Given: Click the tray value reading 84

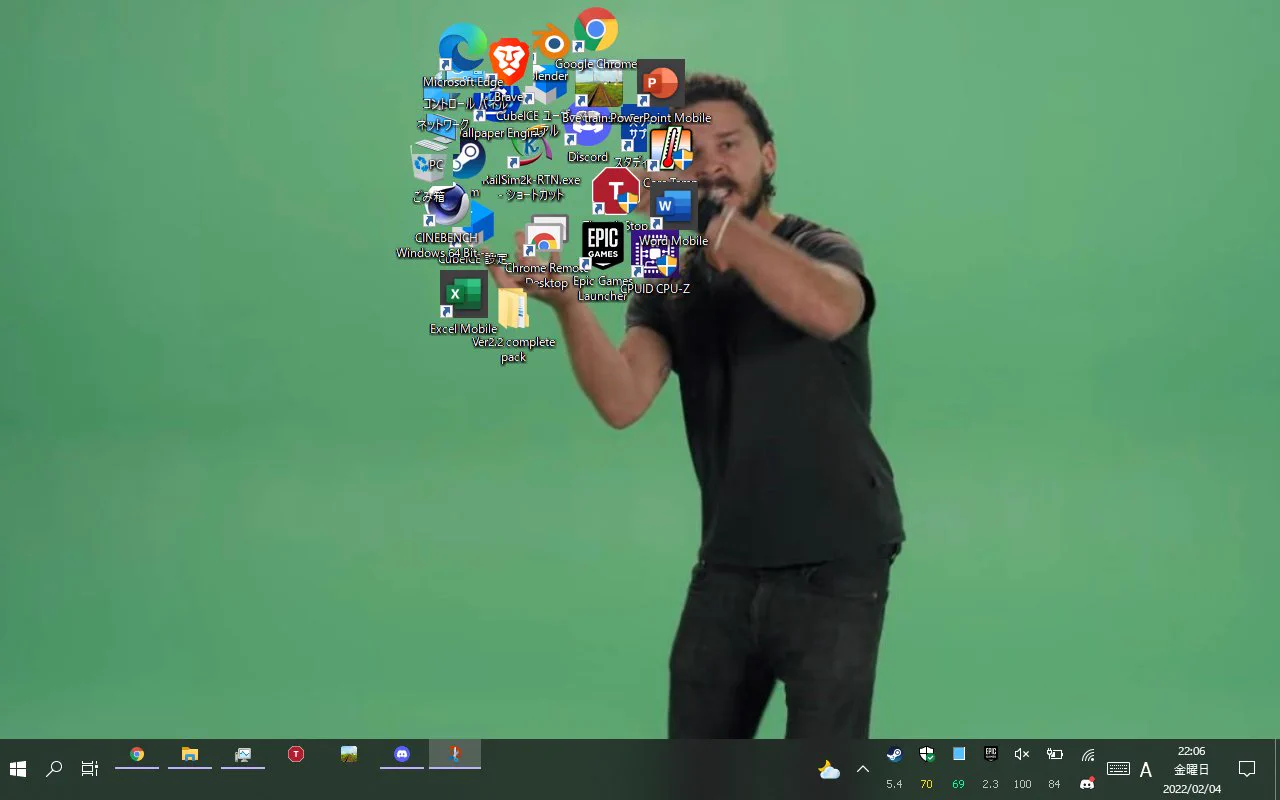Looking at the screenshot, I should click(x=1054, y=784).
